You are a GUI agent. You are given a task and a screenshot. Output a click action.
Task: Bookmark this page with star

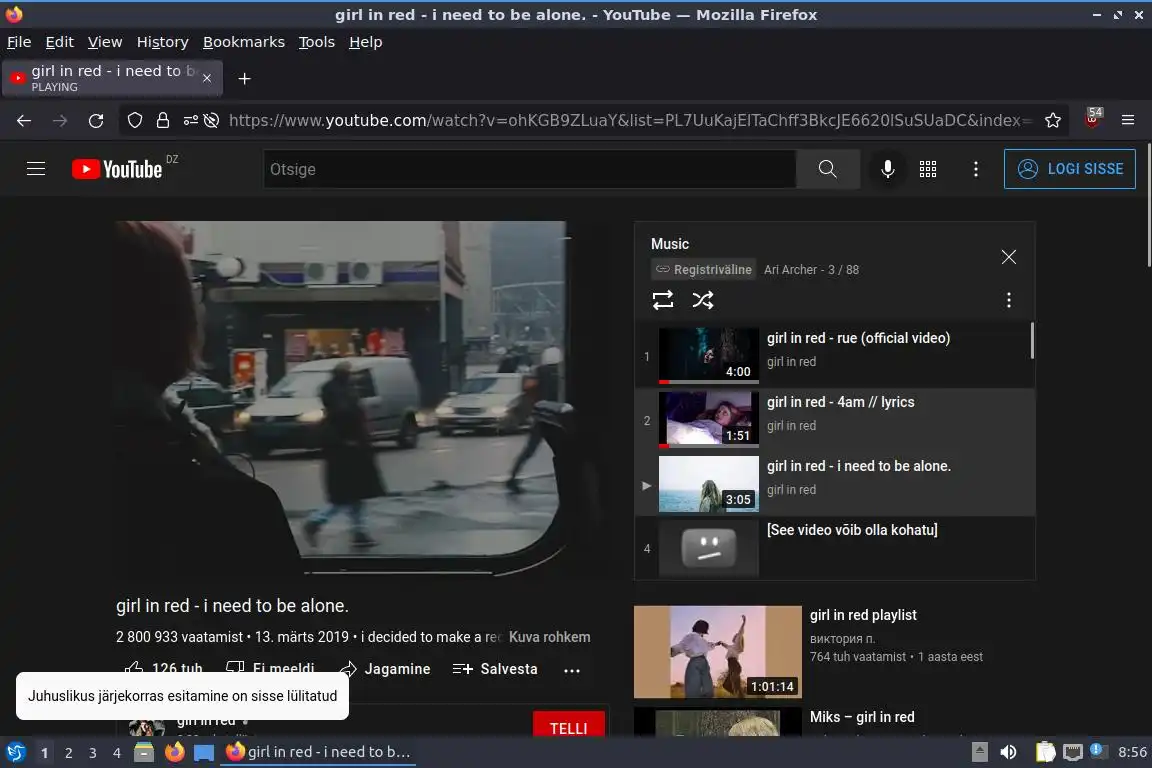[x=1053, y=121]
